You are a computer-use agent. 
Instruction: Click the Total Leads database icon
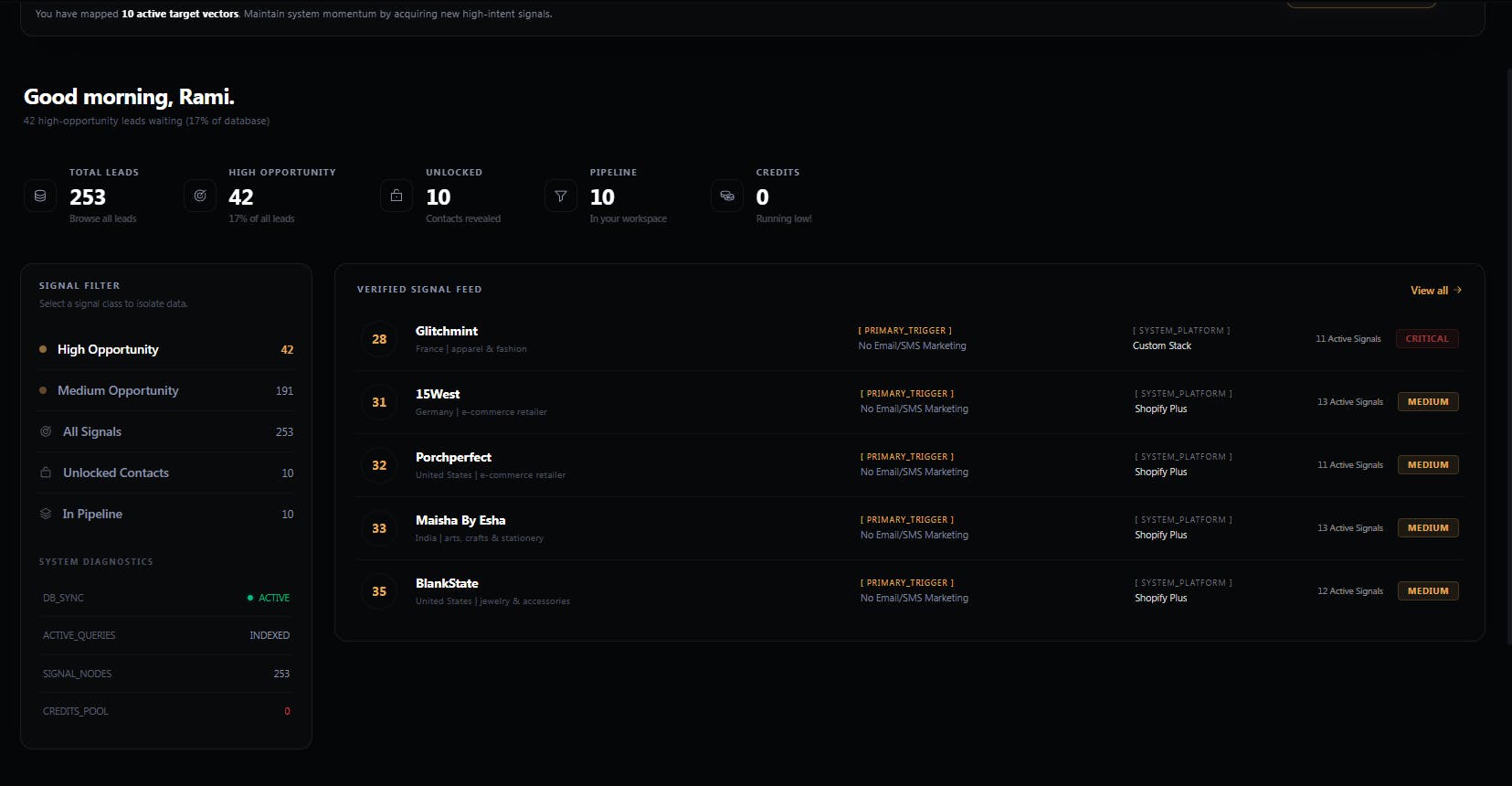tap(40, 196)
